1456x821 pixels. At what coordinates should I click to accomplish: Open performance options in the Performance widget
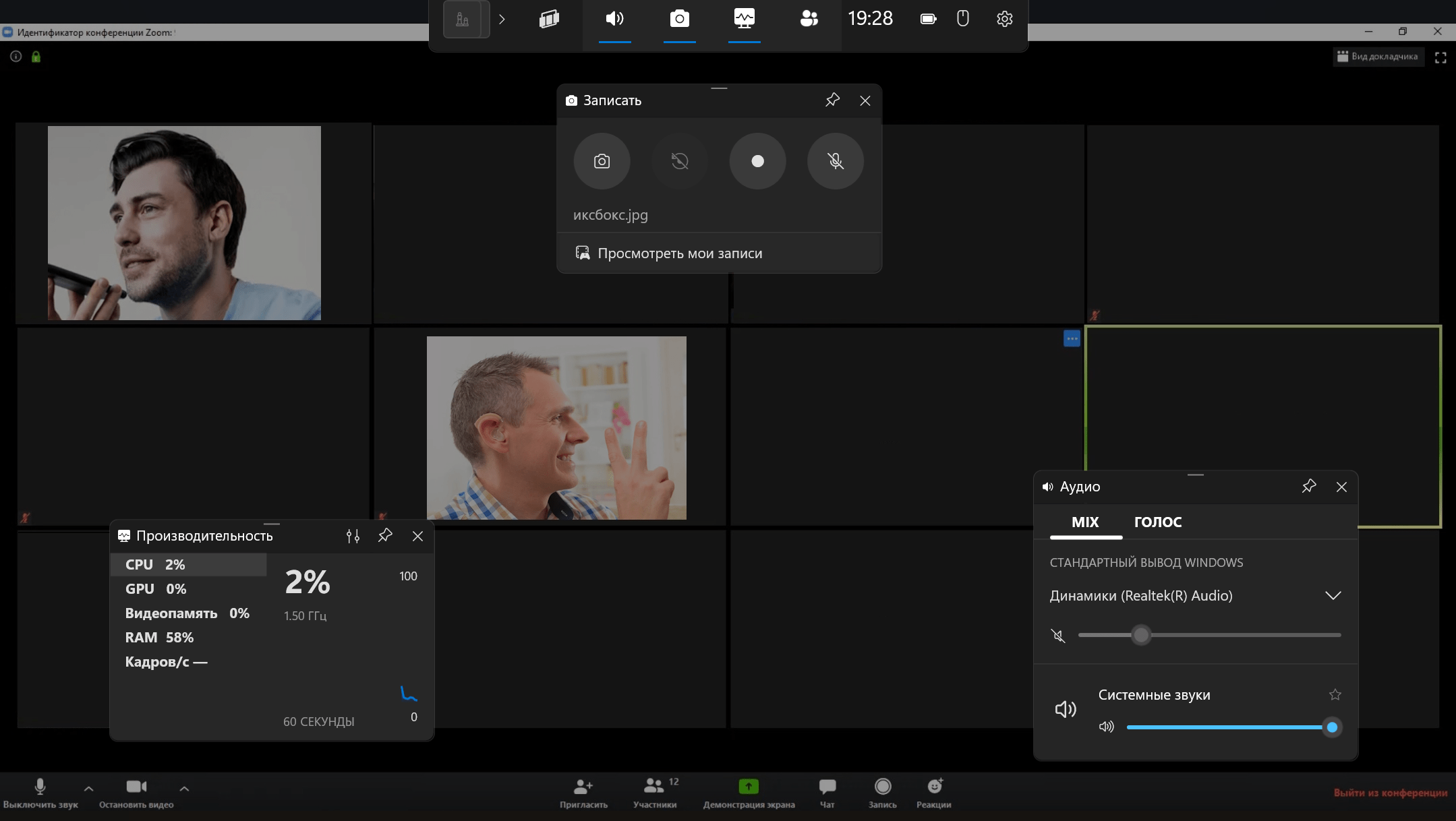point(353,536)
